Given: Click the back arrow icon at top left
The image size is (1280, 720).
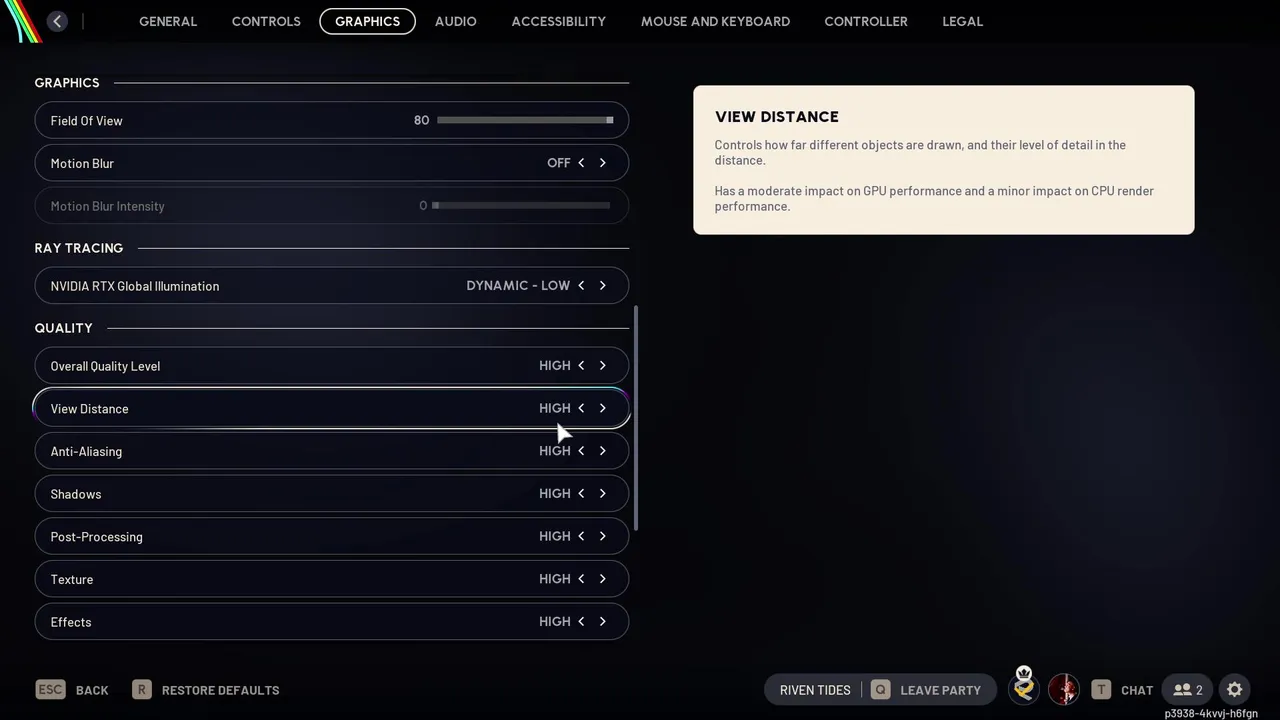Looking at the screenshot, I should (x=57, y=21).
